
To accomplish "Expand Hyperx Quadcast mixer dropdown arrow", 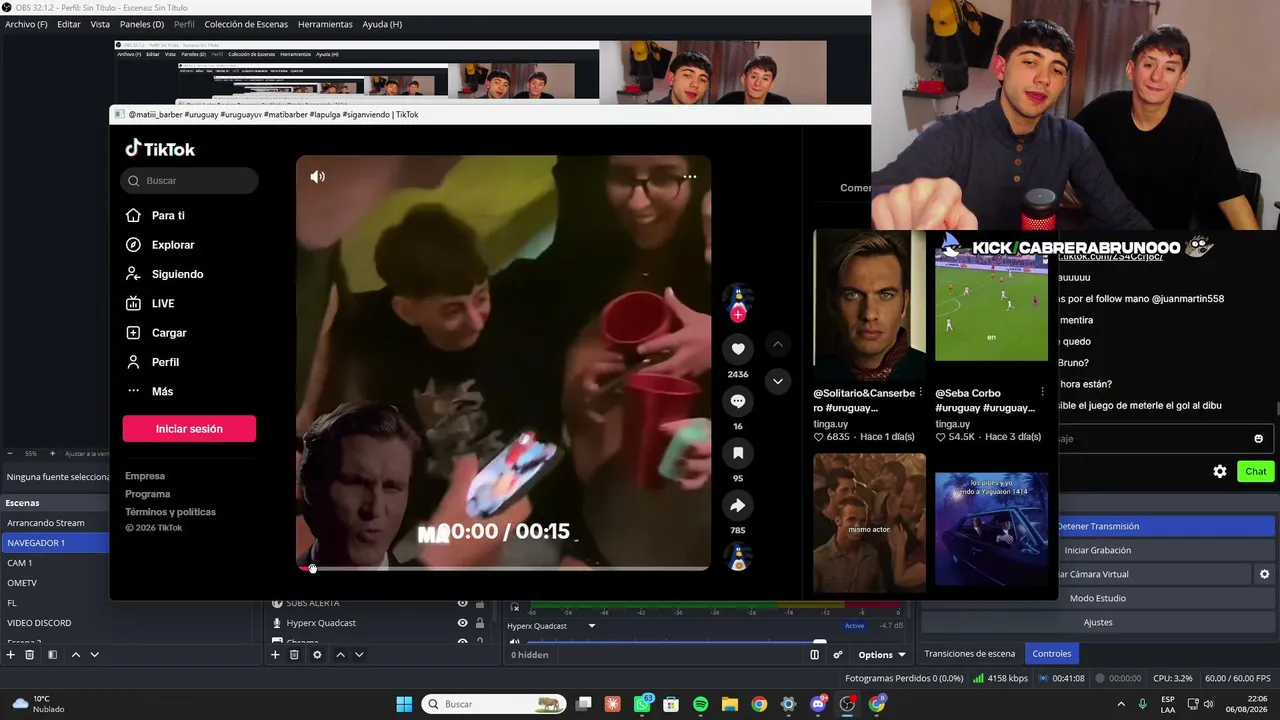I will point(591,626).
